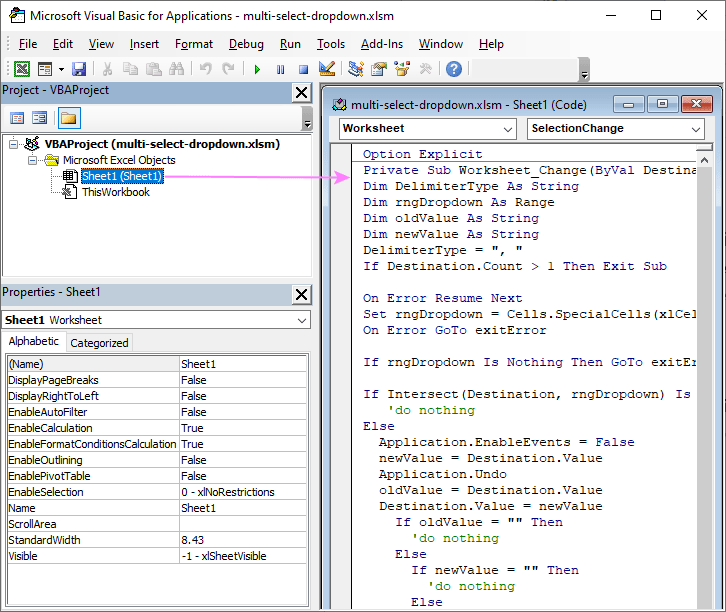Viewport: 726px width, 612px height.
Task: Click the code line 'Option Explicit'
Action: (422, 154)
